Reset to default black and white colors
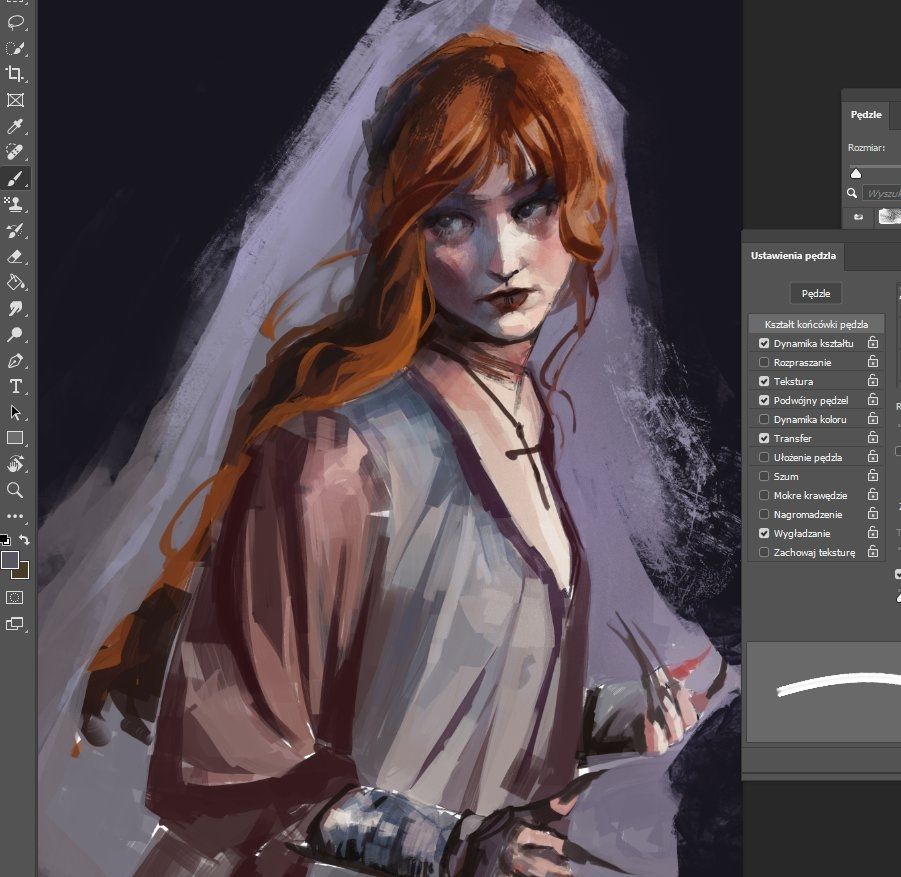This screenshot has height=877, width=901. coord(5,540)
